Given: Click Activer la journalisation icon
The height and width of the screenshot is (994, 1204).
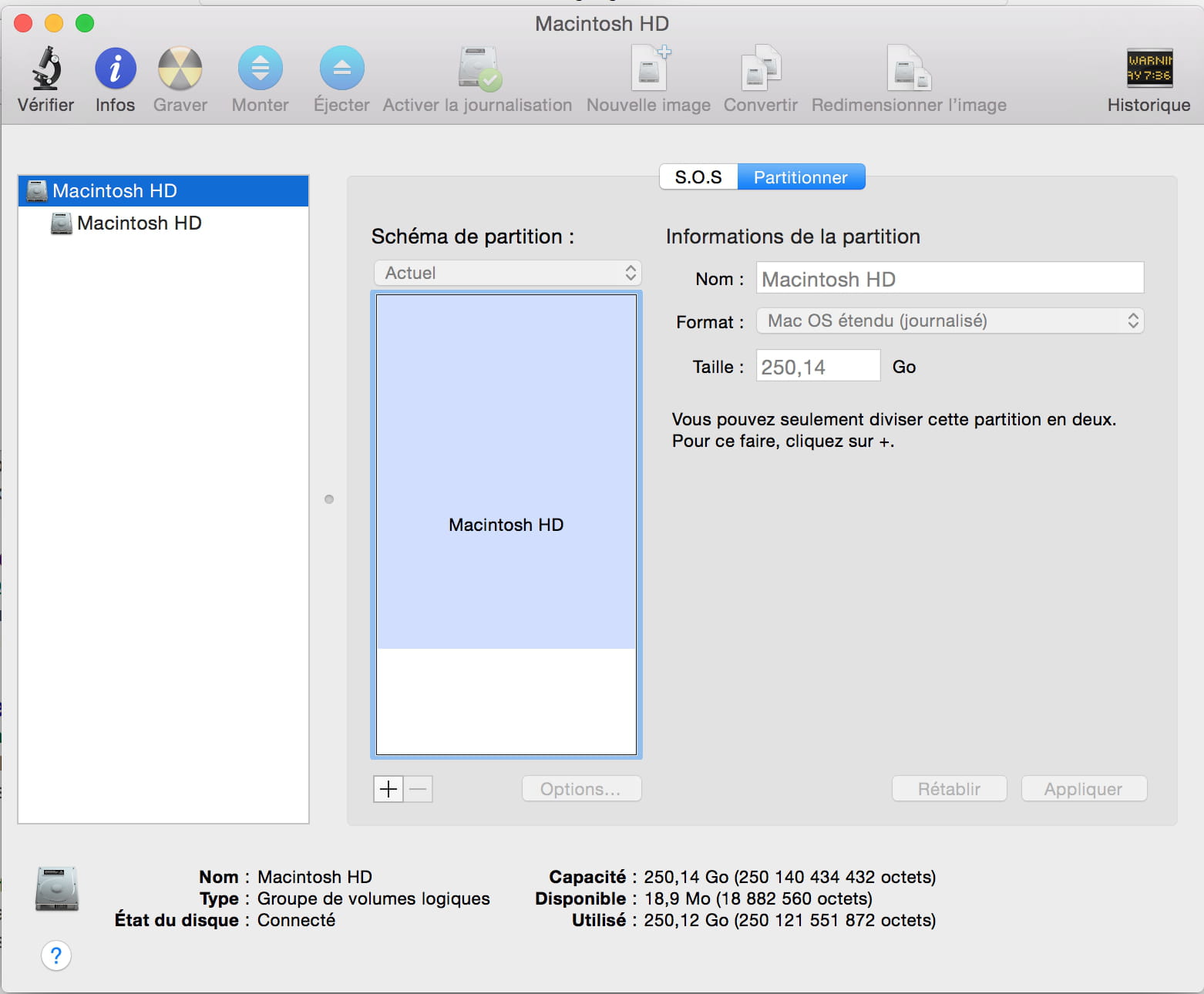Looking at the screenshot, I should pos(479,69).
